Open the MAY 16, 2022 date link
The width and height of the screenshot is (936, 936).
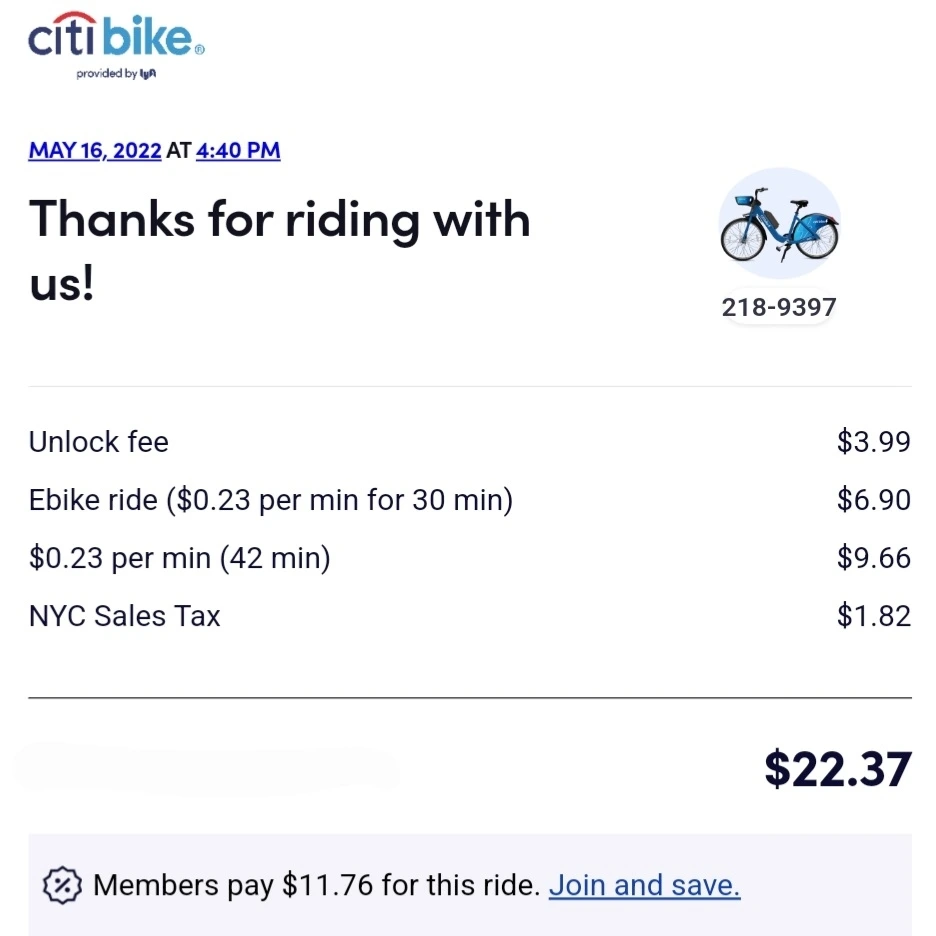pyautogui.click(x=95, y=151)
